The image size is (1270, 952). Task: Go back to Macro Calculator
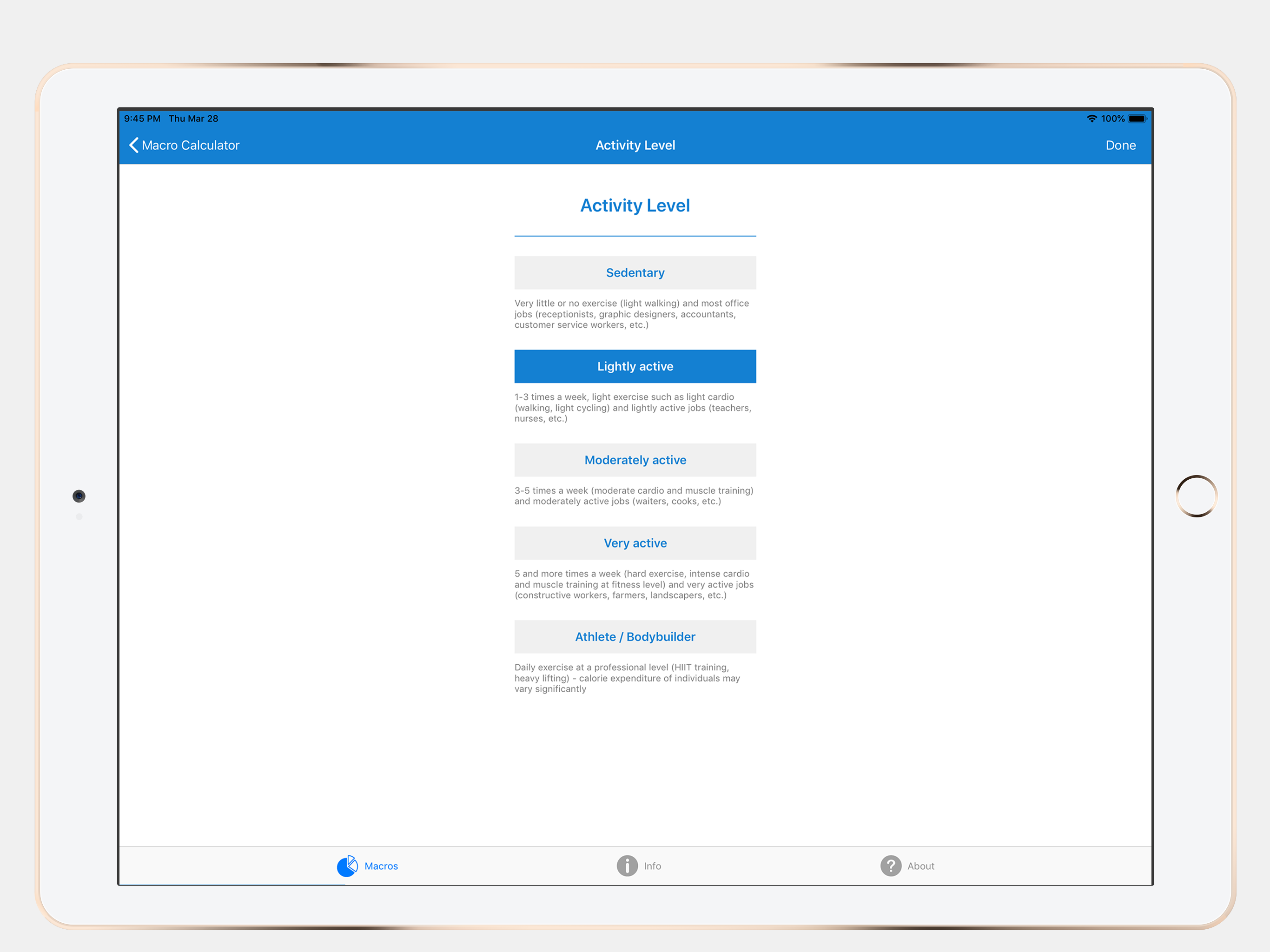click(191, 145)
